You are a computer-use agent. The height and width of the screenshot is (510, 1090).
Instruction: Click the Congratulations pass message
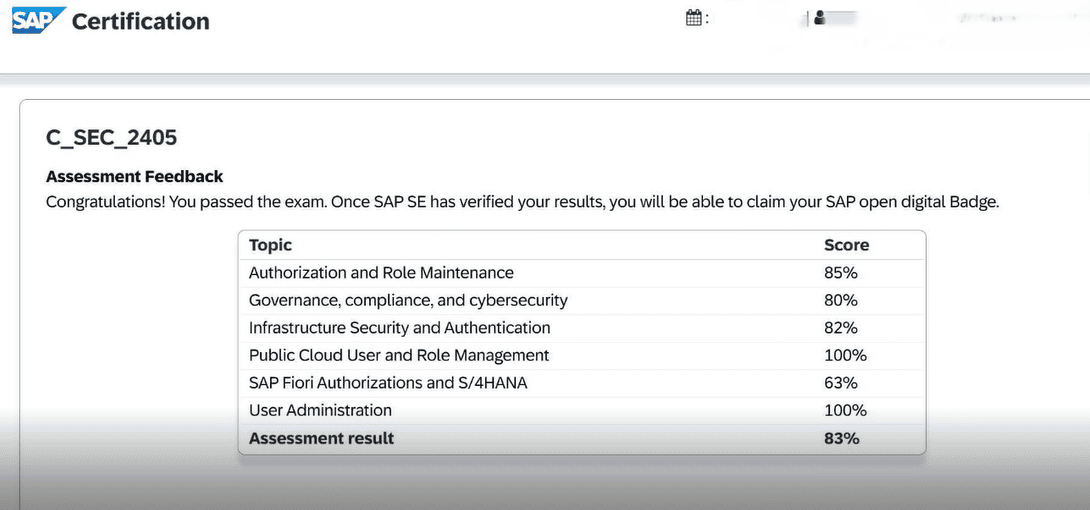[522, 202]
